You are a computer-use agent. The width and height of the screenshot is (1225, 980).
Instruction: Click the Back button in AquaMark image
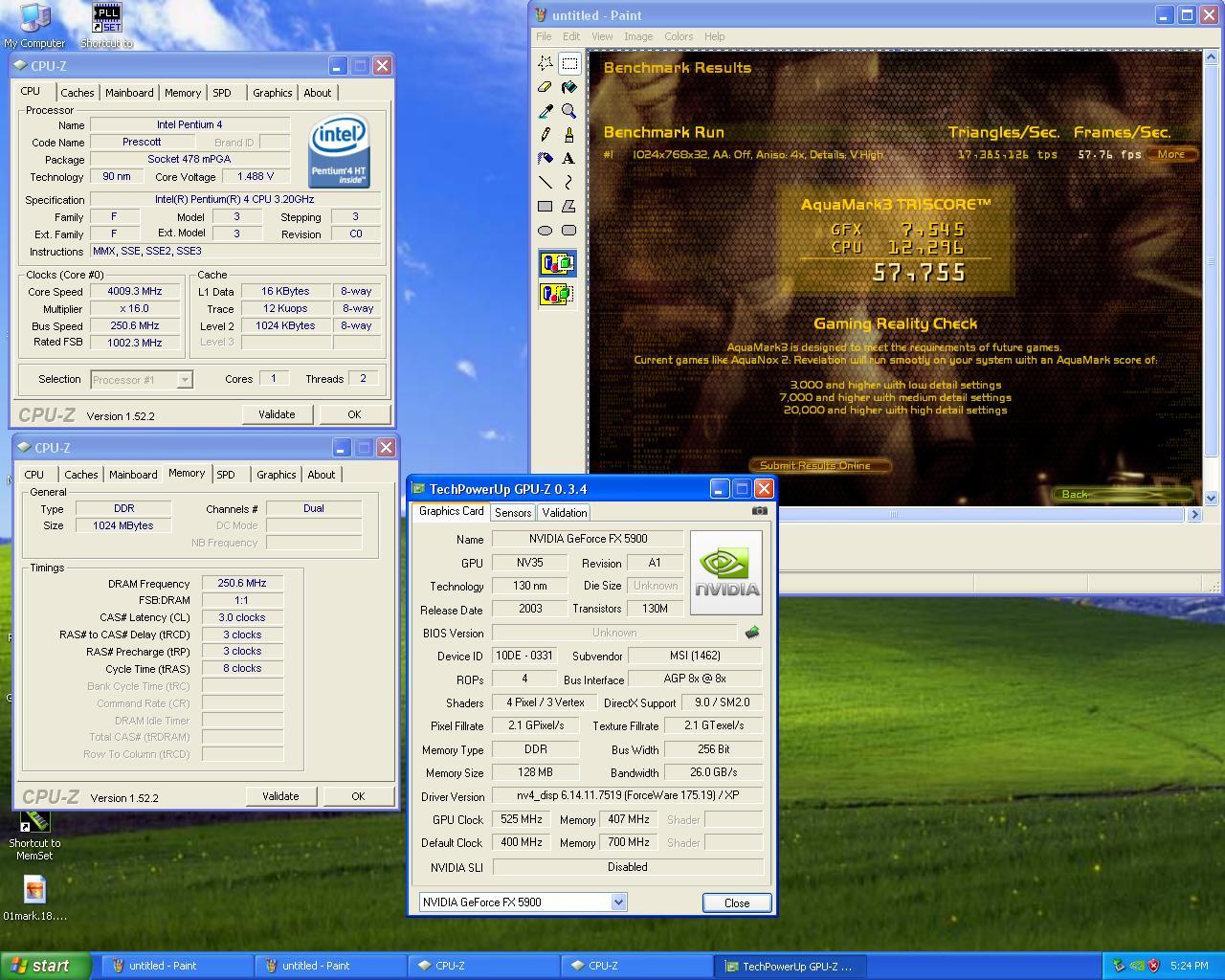[1124, 494]
